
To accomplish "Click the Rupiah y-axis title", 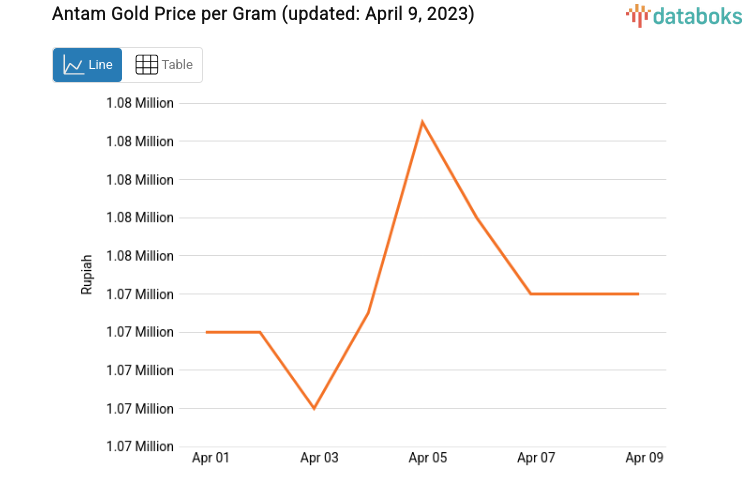I will point(88,274).
